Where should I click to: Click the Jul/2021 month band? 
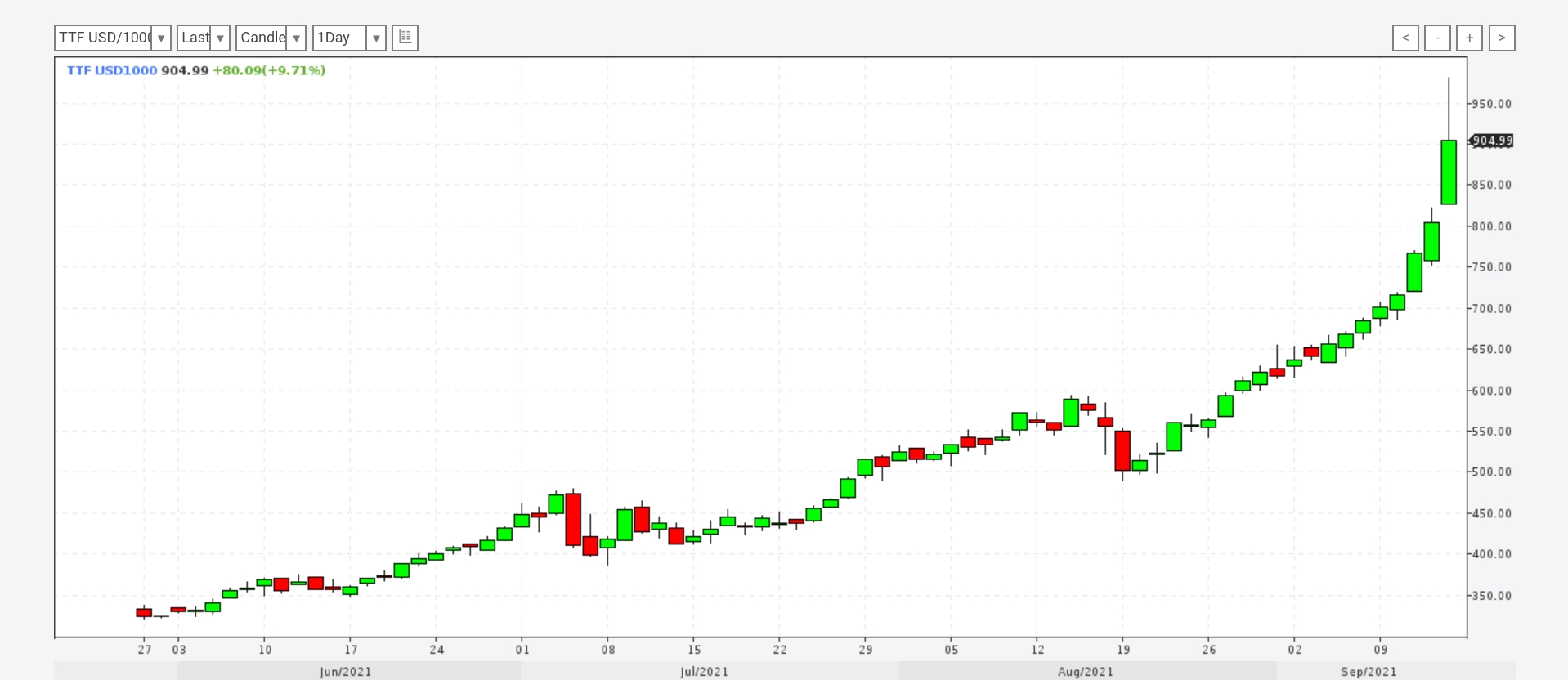(x=710, y=671)
